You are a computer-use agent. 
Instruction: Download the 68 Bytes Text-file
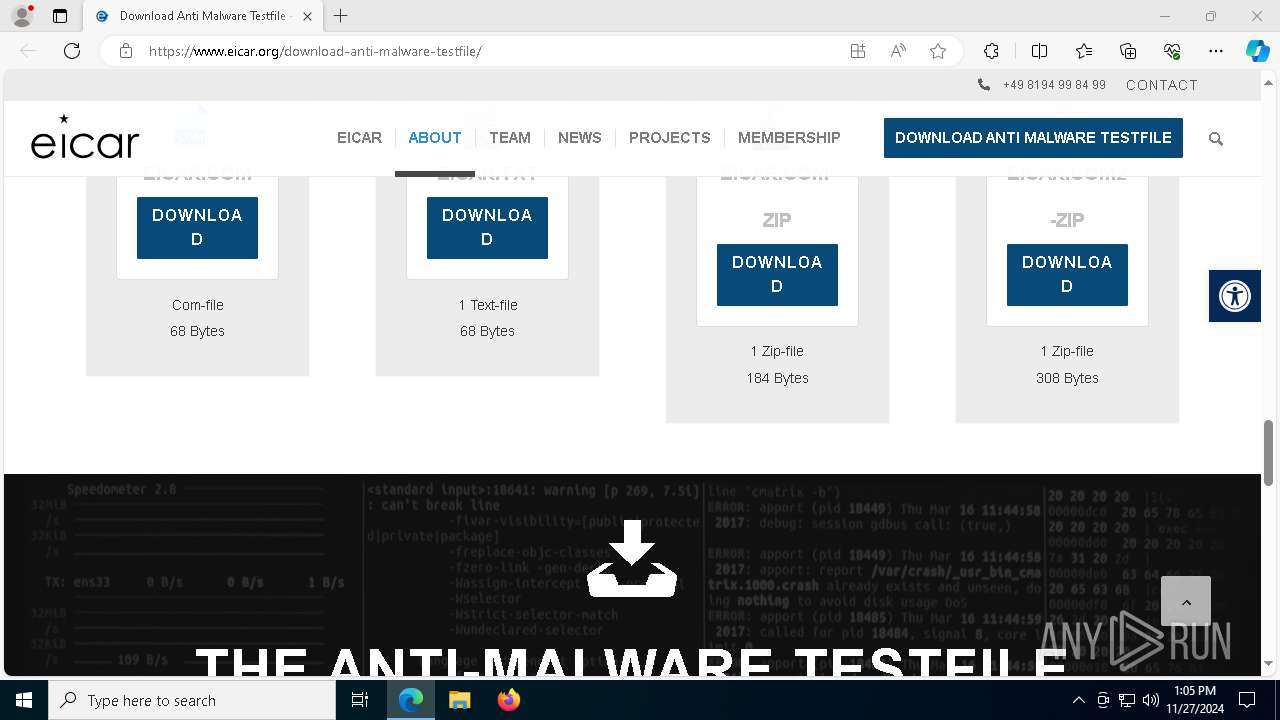click(487, 228)
